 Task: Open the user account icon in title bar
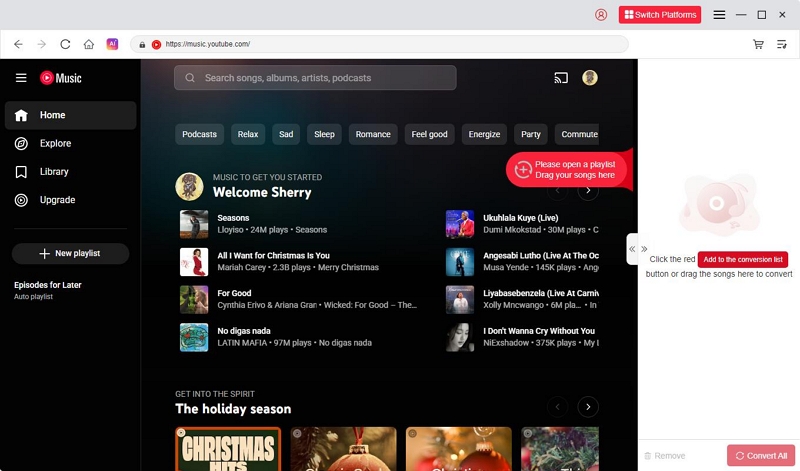(601, 15)
